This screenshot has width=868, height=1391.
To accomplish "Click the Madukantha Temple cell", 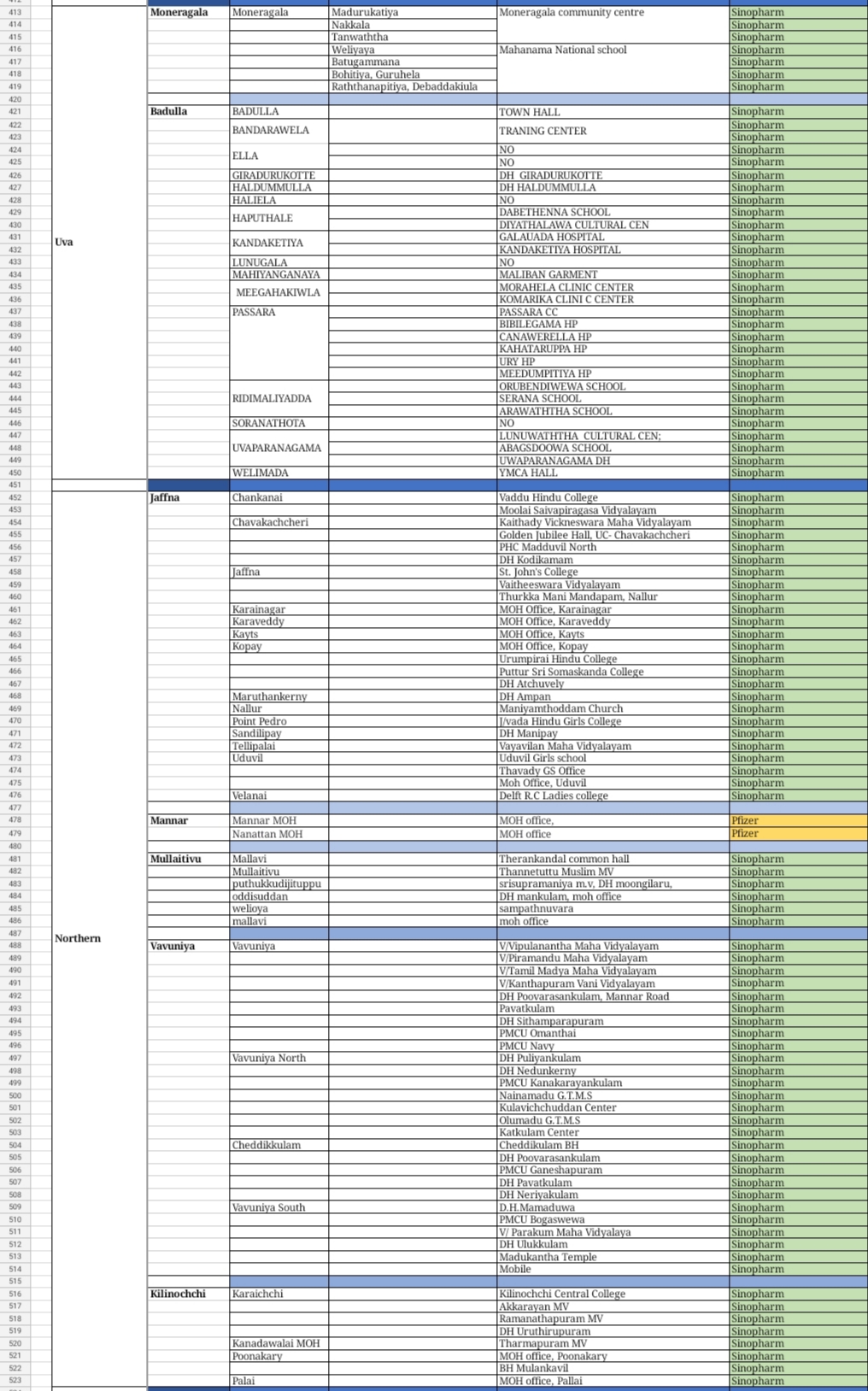I will (613, 1257).
